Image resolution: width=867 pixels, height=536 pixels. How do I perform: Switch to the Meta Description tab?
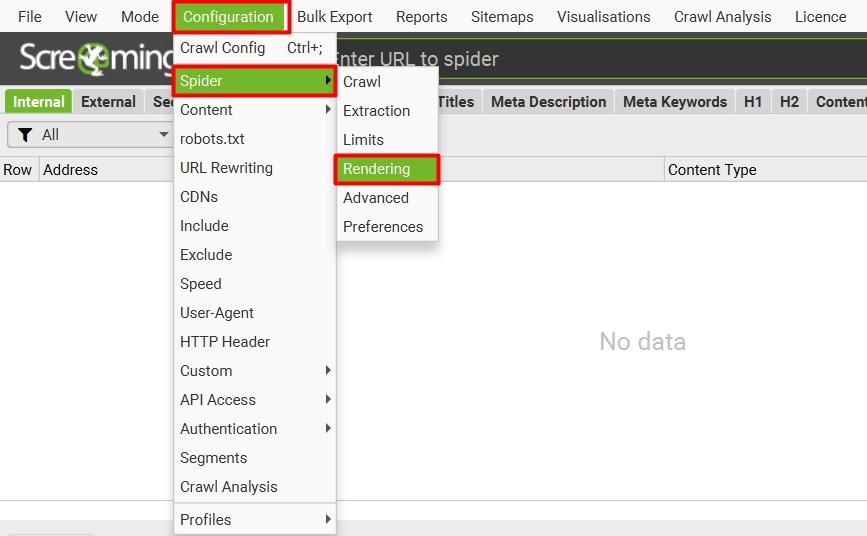[548, 102]
